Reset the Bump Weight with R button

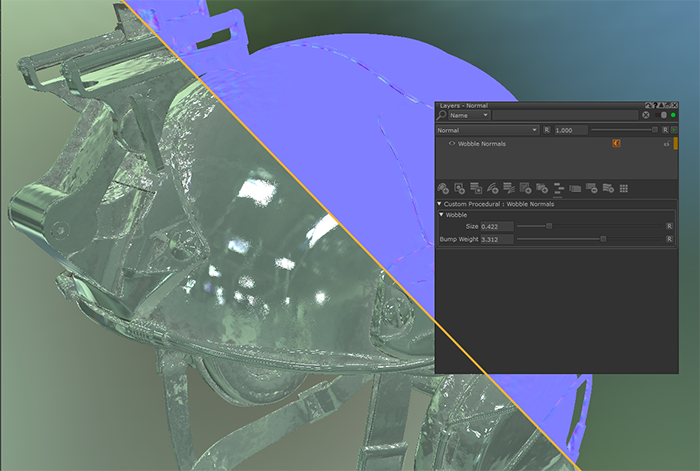669,239
